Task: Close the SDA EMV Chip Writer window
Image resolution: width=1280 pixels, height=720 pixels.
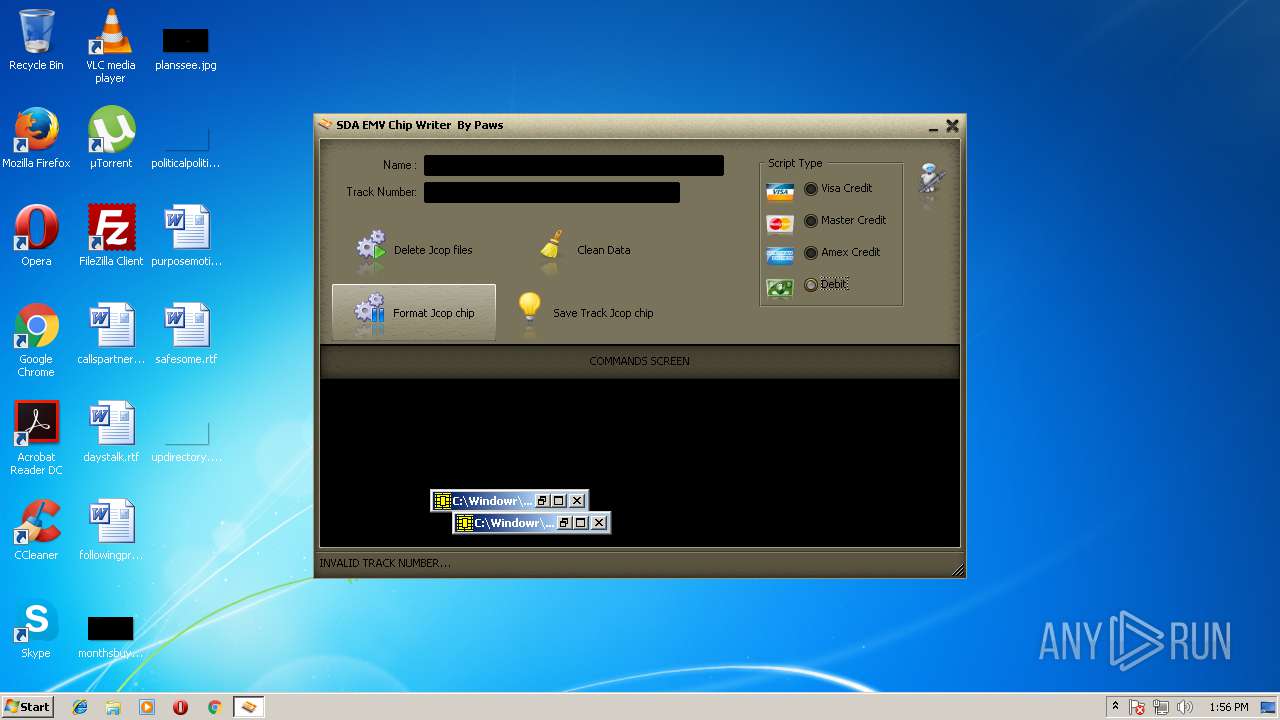Action: click(x=952, y=126)
